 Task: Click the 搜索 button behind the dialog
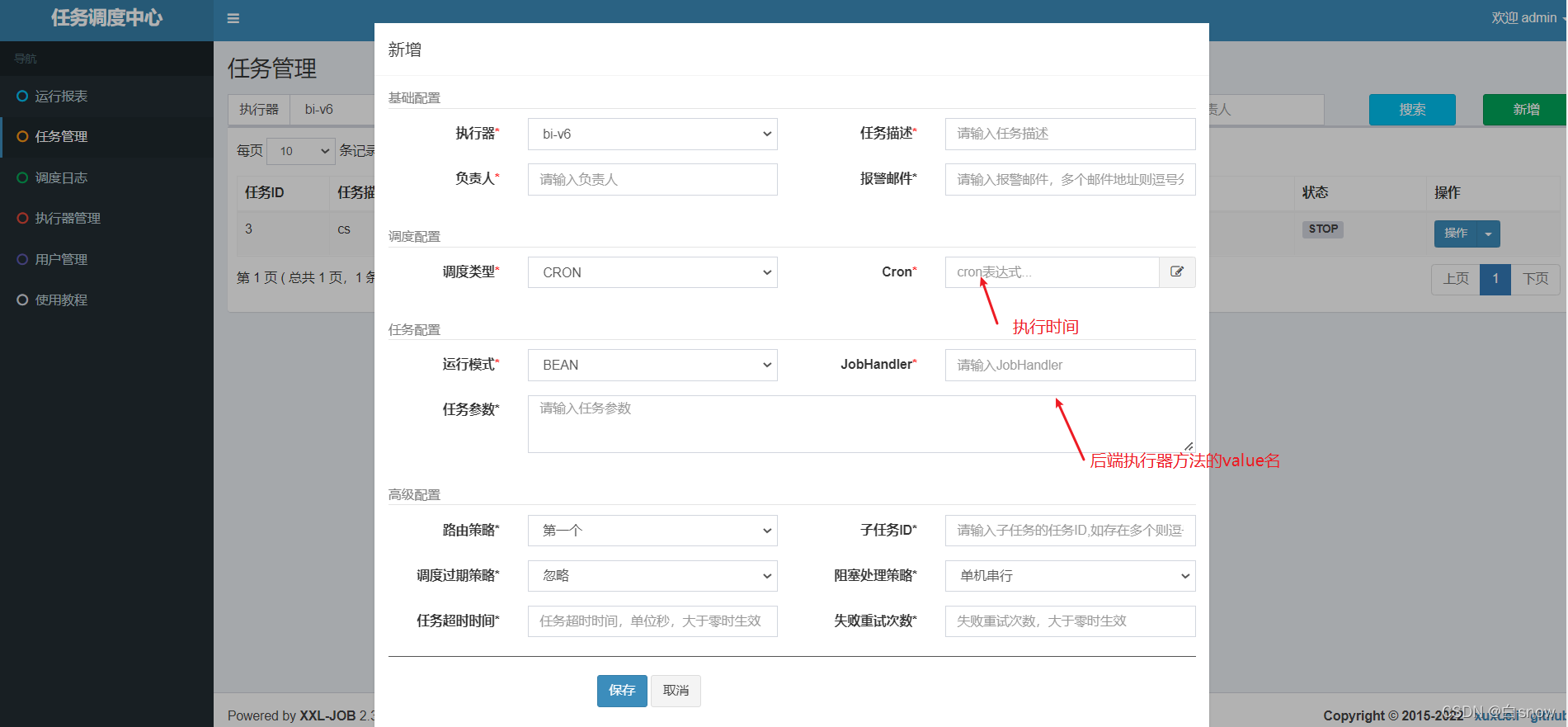[1412, 110]
